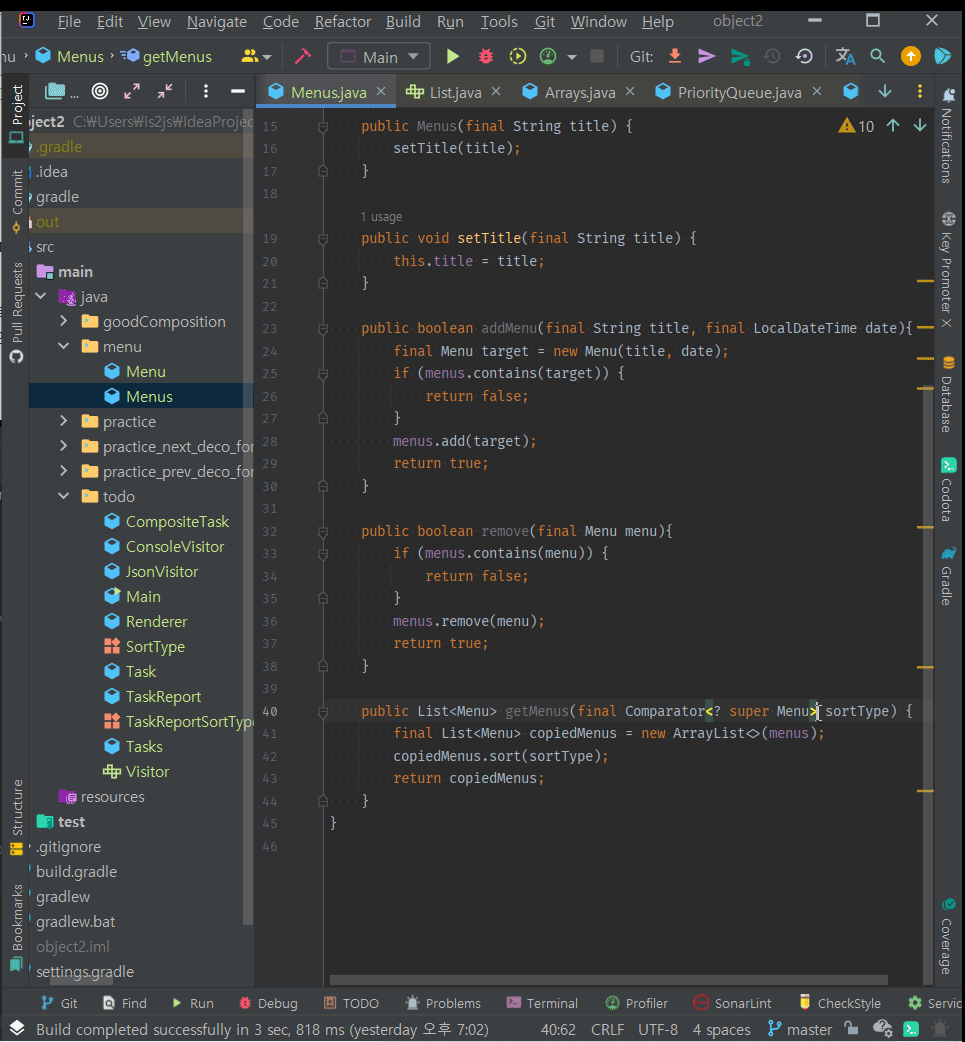Open the Tools menu

(x=498, y=21)
